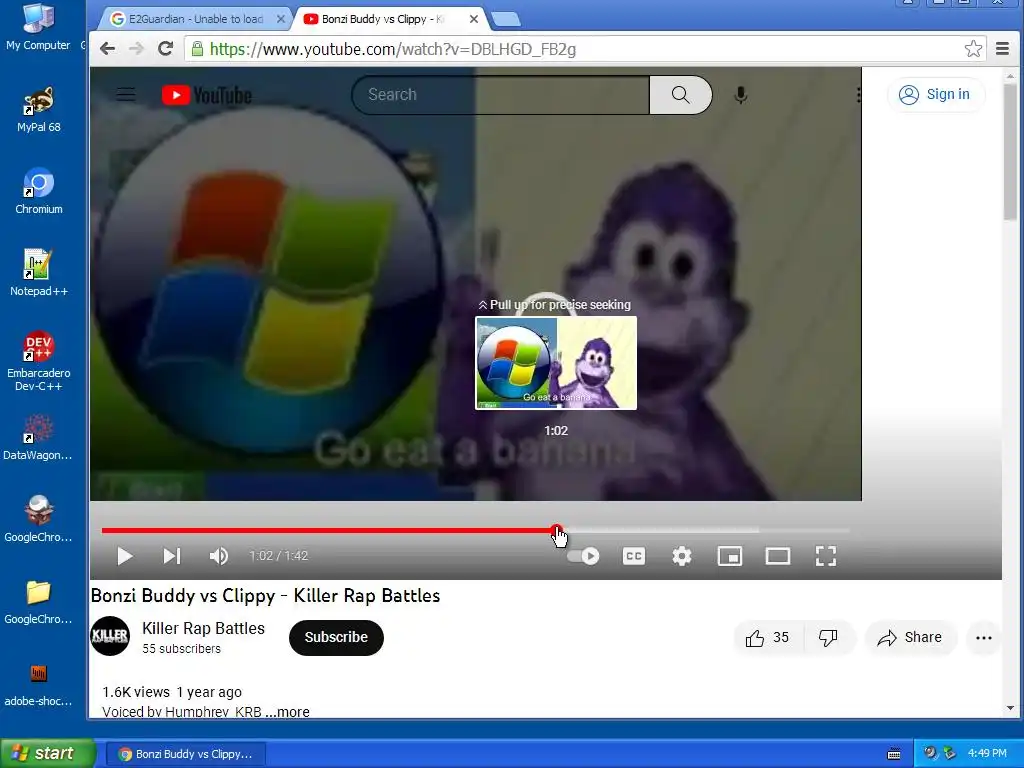Focus the YouTube search field
The height and width of the screenshot is (768, 1024).
click(x=500, y=95)
